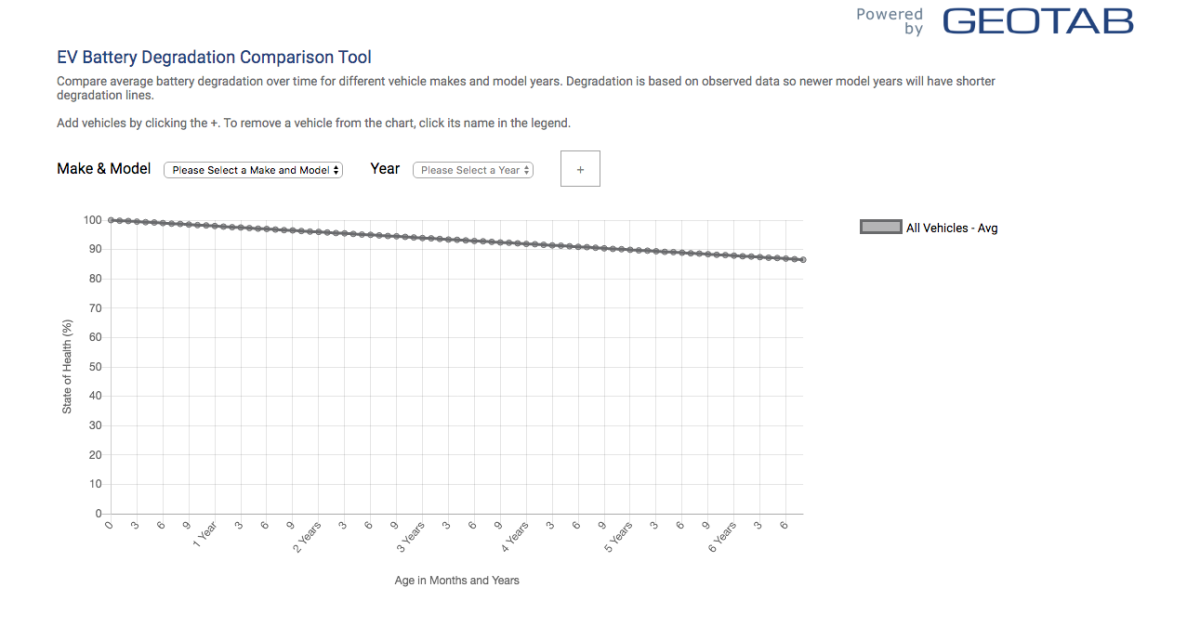This screenshot has width=1200, height=627.
Task: Click the Geotab logo
Action: 1038,21
